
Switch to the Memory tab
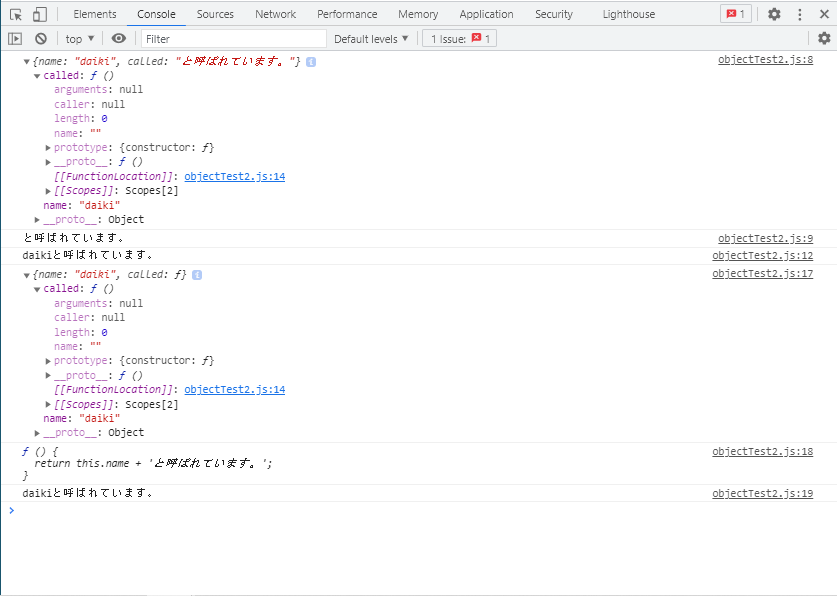418,14
